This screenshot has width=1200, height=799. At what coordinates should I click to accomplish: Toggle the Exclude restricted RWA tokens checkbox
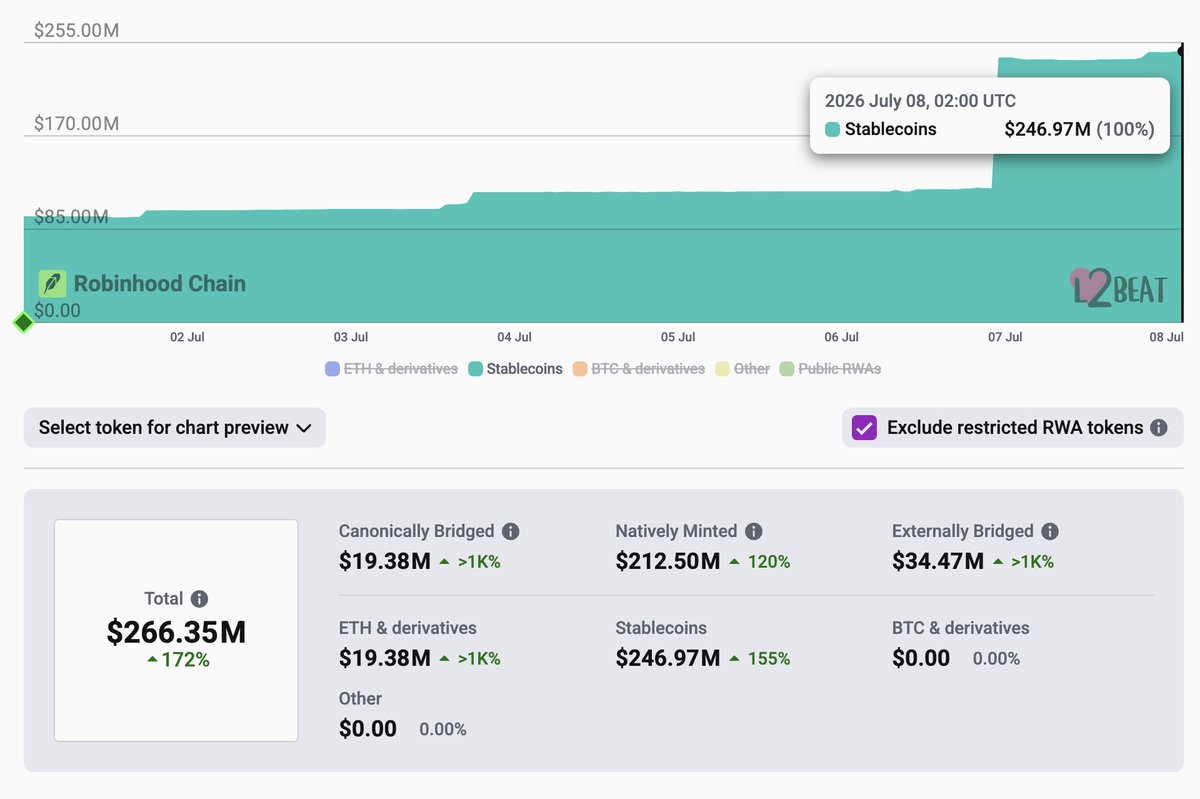864,428
